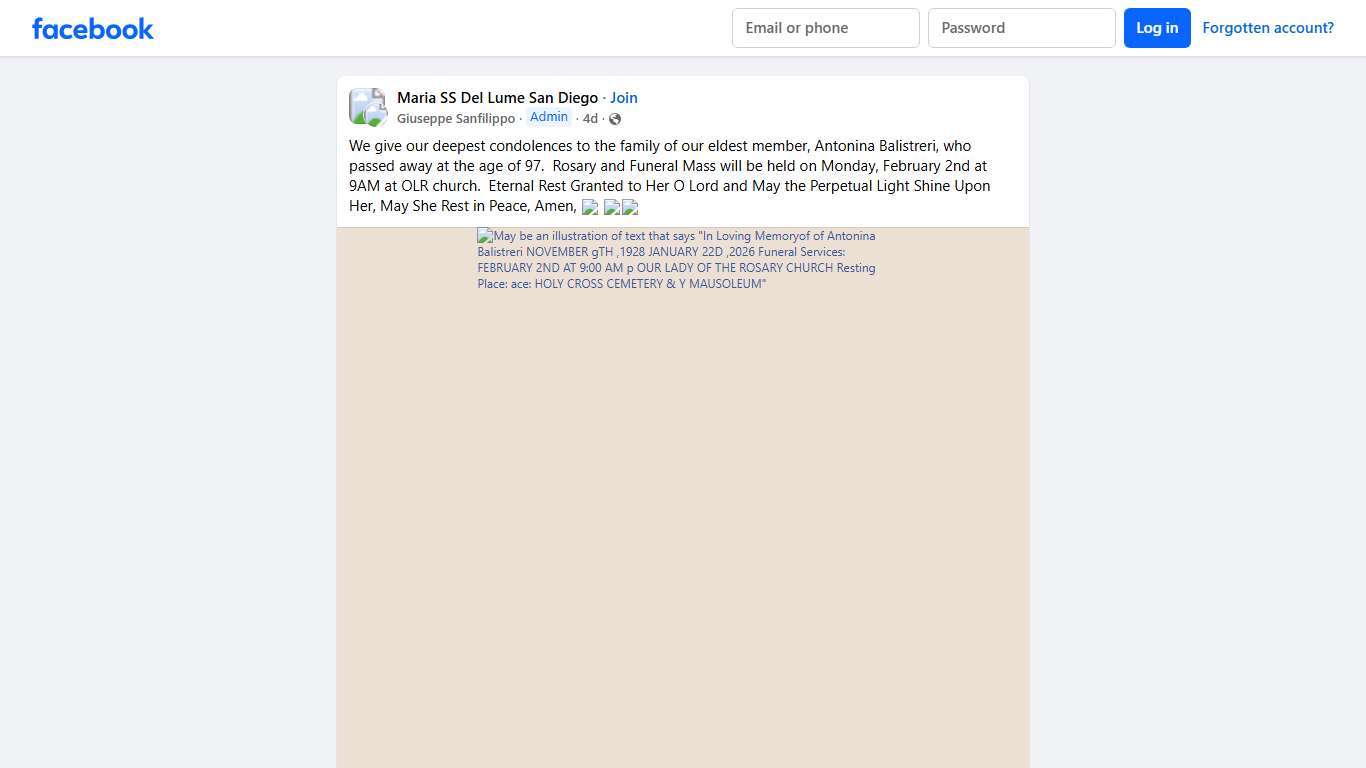Open the group's profile picture
The height and width of the screenshot is (768, 1366).
(364, 103)
